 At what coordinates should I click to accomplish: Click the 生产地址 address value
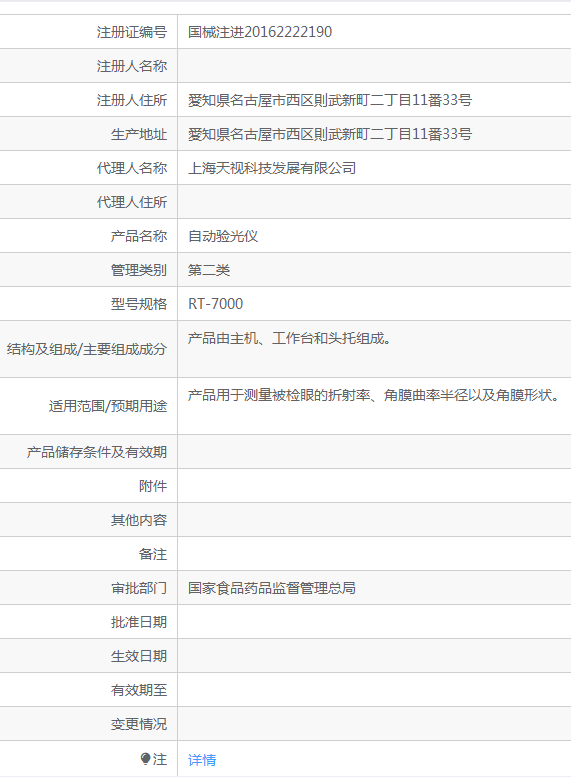(330, 134)
